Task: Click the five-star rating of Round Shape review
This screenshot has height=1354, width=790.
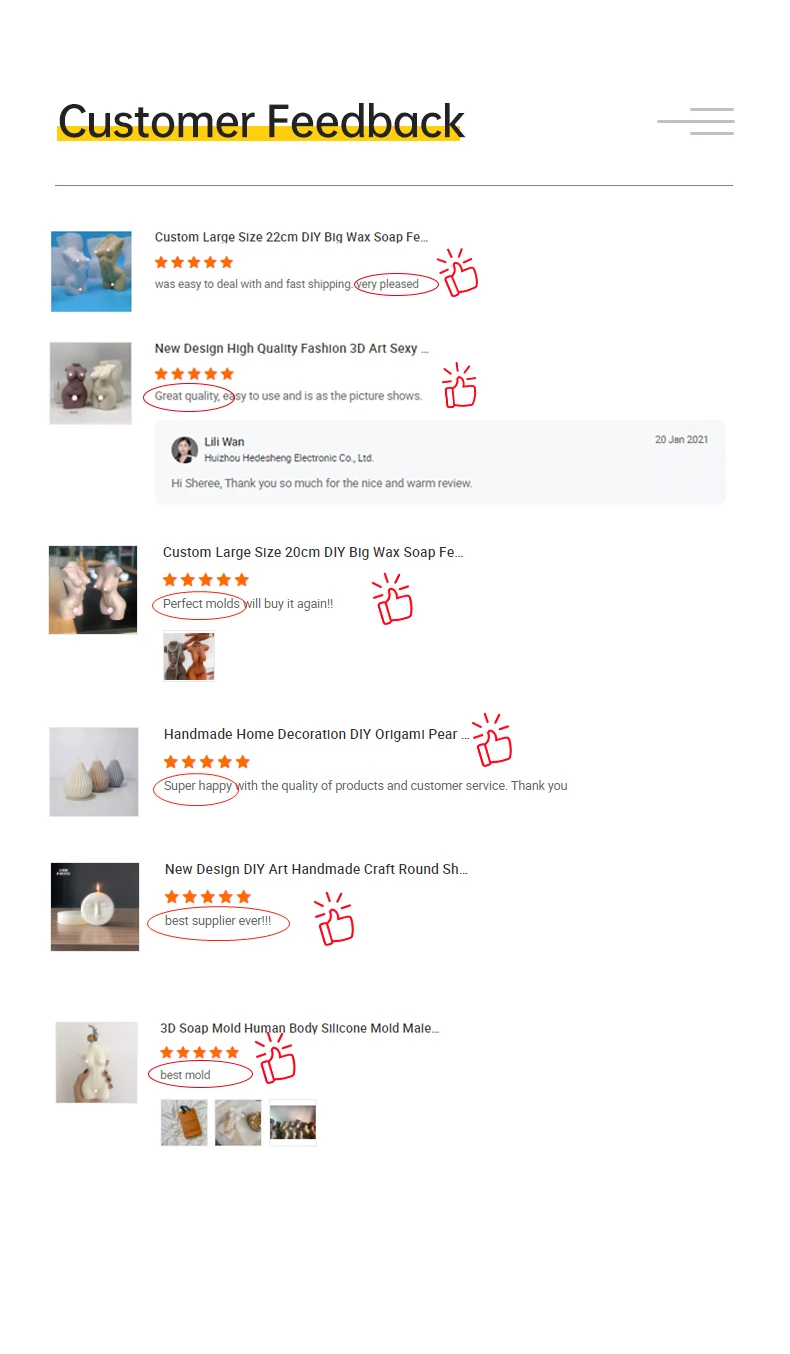Action: click(x=208, y=897)
